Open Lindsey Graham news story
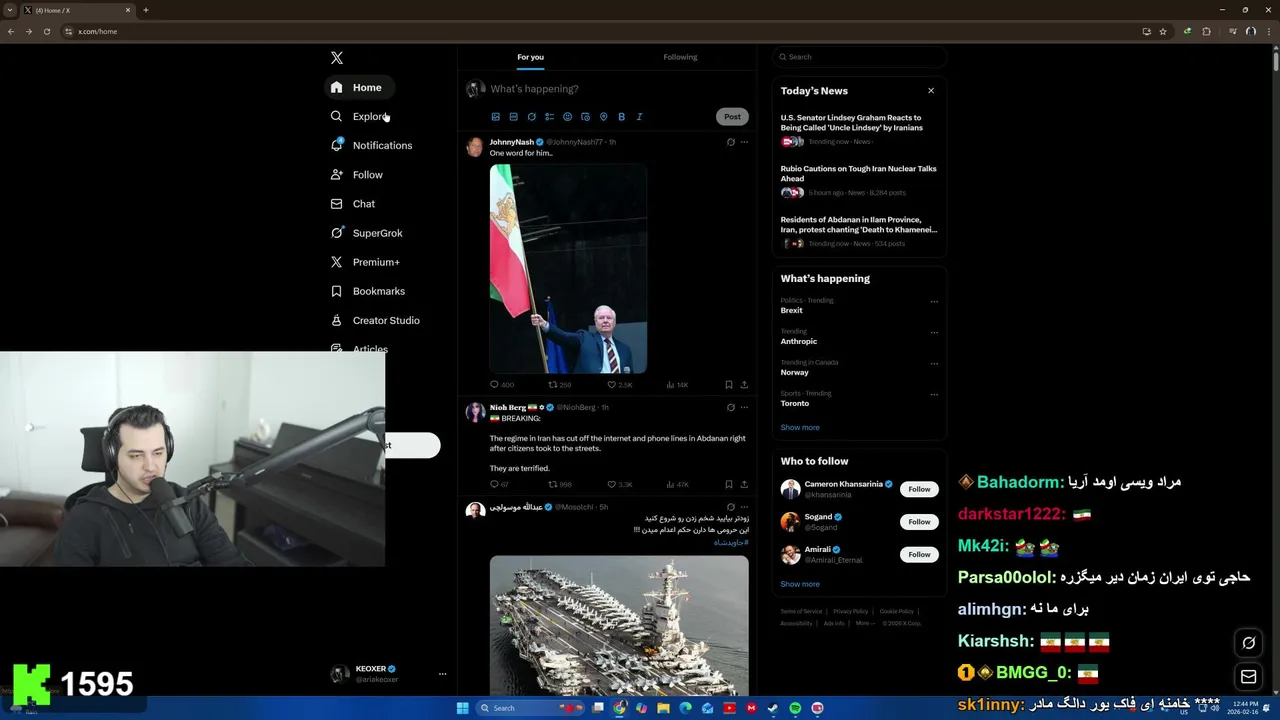Image resolution: width=1280 pixels, height=720 pixels. [859, 131]
